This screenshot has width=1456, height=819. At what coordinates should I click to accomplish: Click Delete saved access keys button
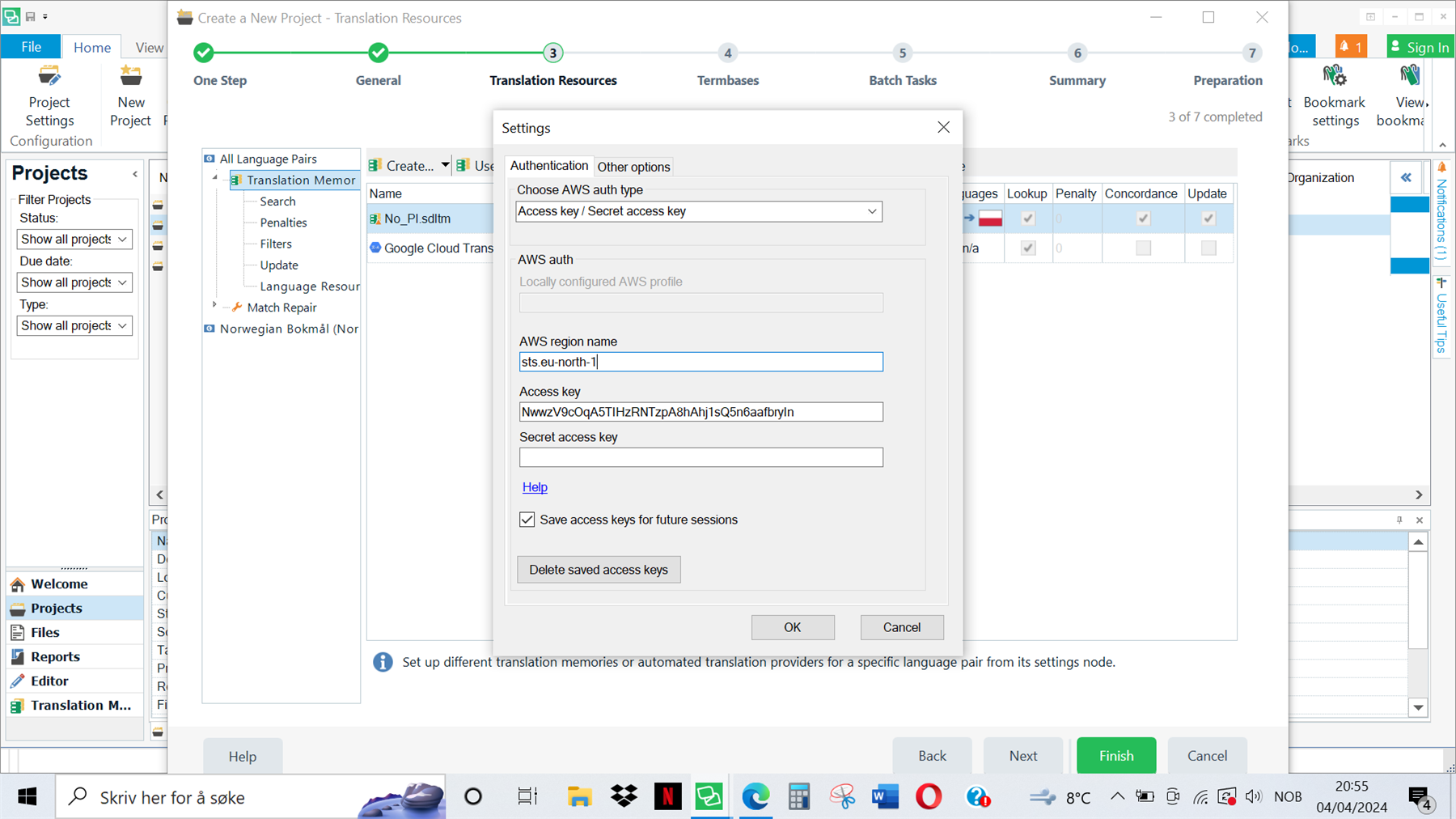pyautogui.click(x=599, y=570)
